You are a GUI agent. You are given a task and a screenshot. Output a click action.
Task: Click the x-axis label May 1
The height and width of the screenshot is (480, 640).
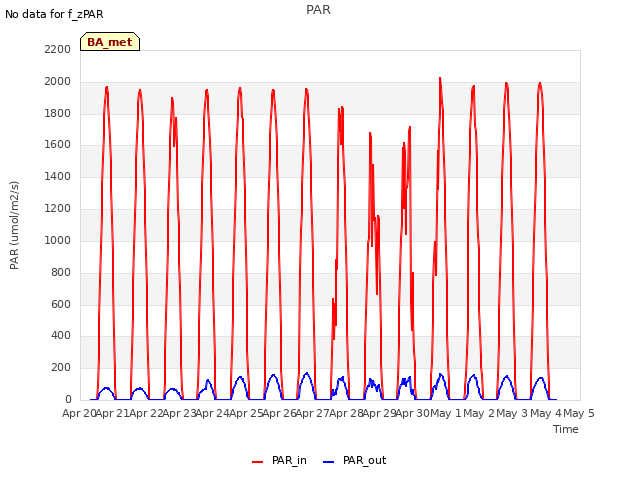pyautogui.click(x=446, y=413)
